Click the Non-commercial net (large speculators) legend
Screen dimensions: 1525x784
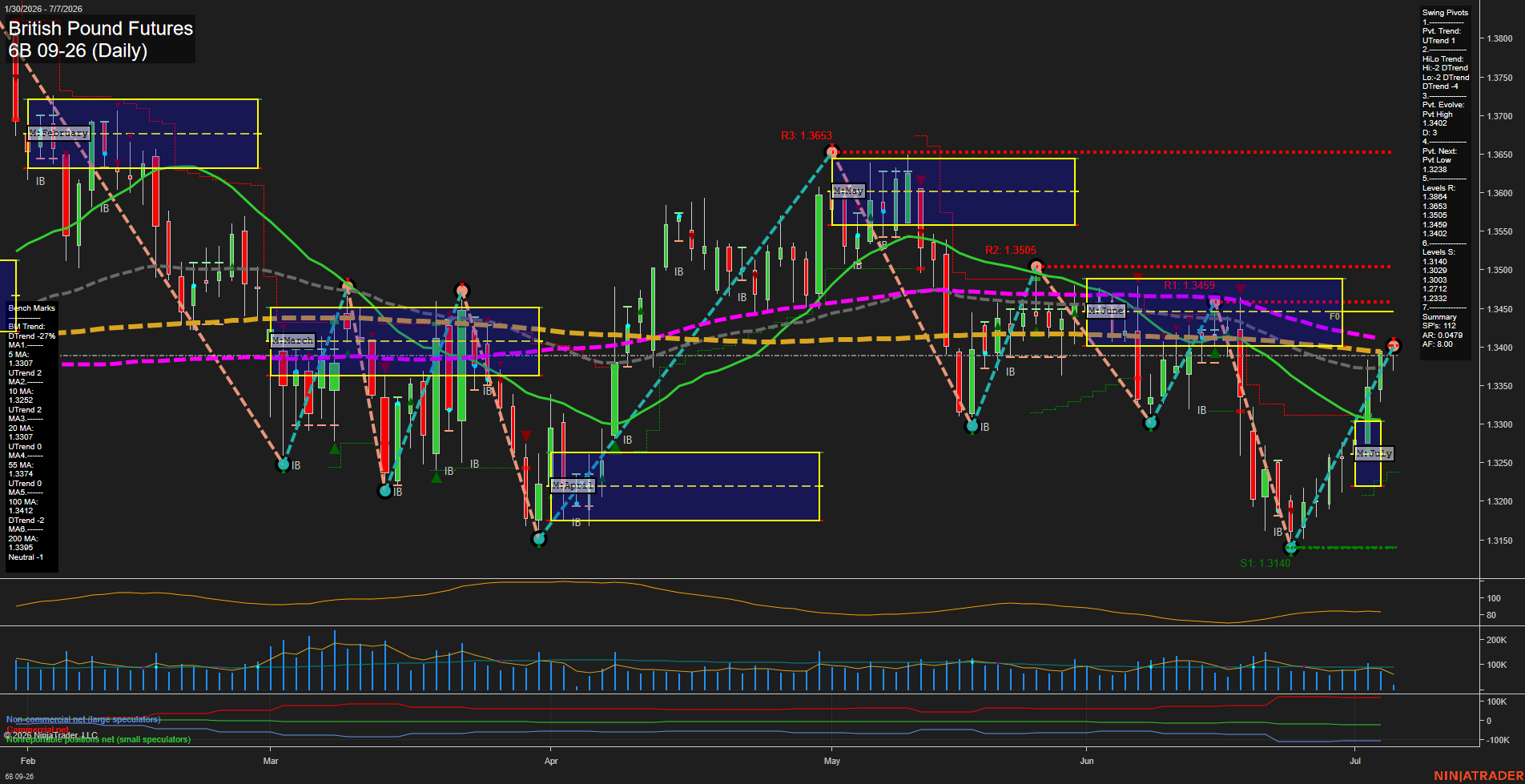point(83,719)
